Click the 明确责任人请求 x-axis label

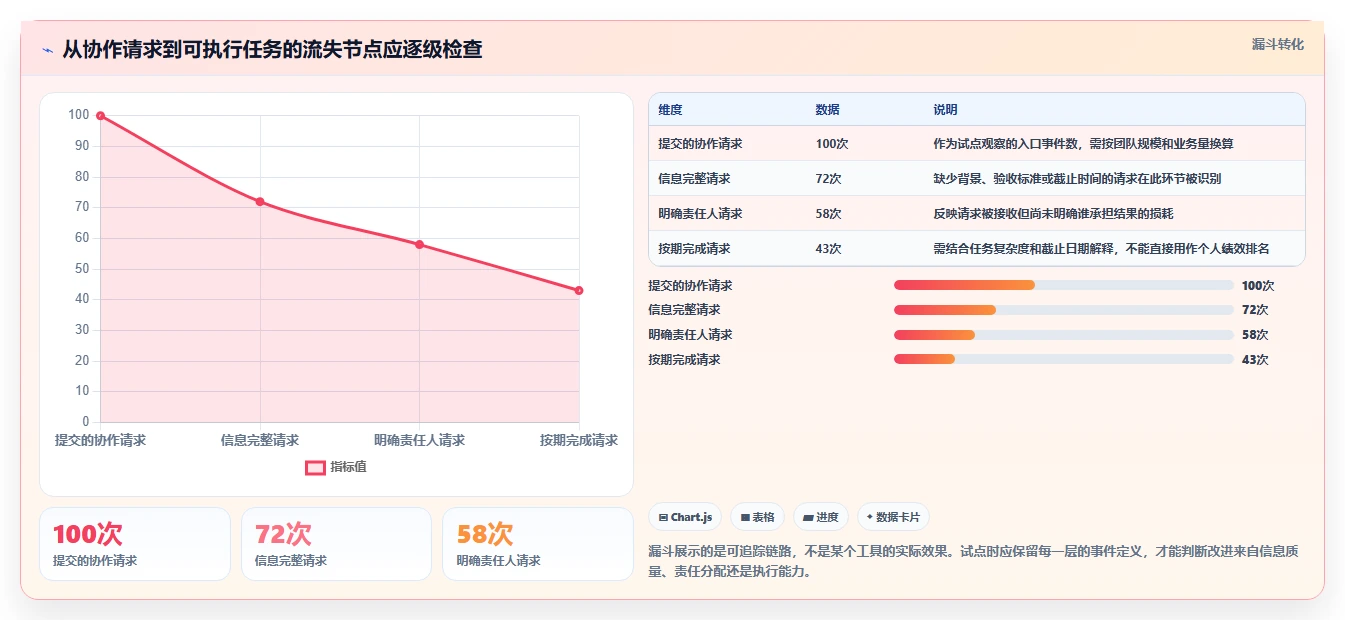click(419, 440)
